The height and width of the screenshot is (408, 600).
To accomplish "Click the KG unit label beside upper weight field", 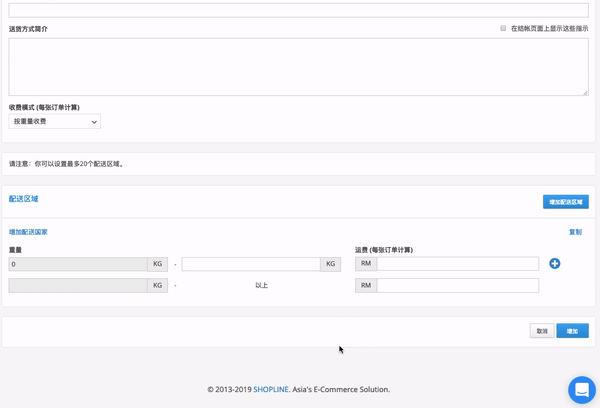I will click(x=331, y=264).
